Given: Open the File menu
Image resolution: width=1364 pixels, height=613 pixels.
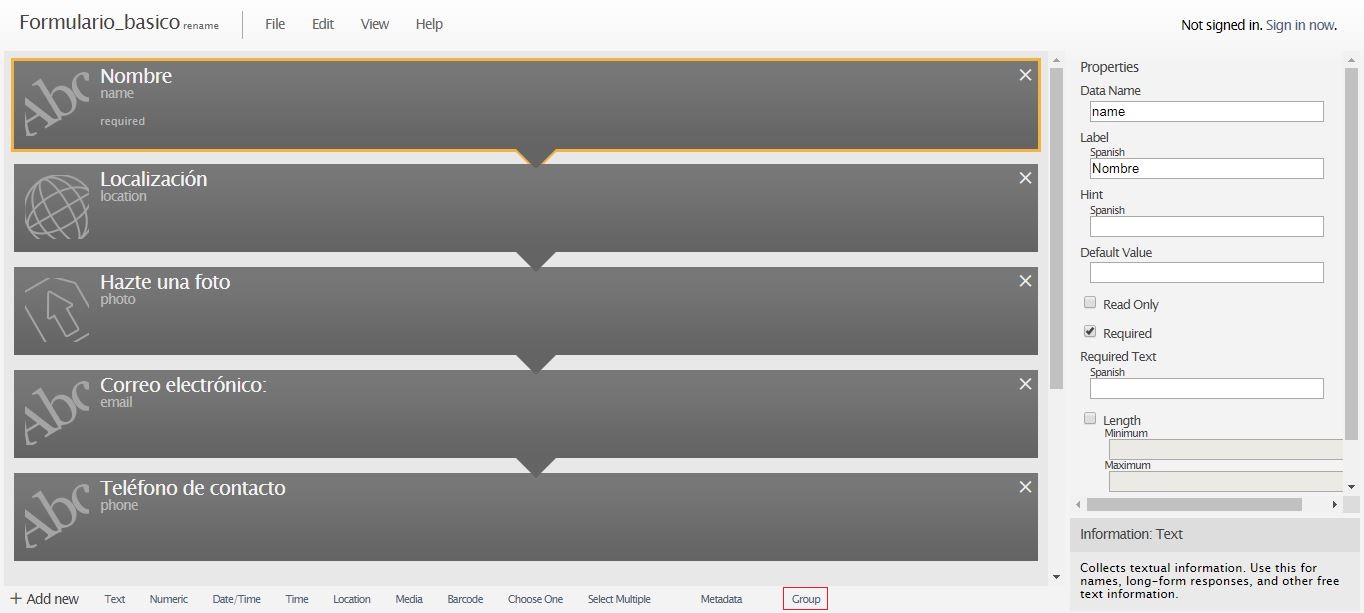Looking at the screenshot, I should click(x=275, y=24).
